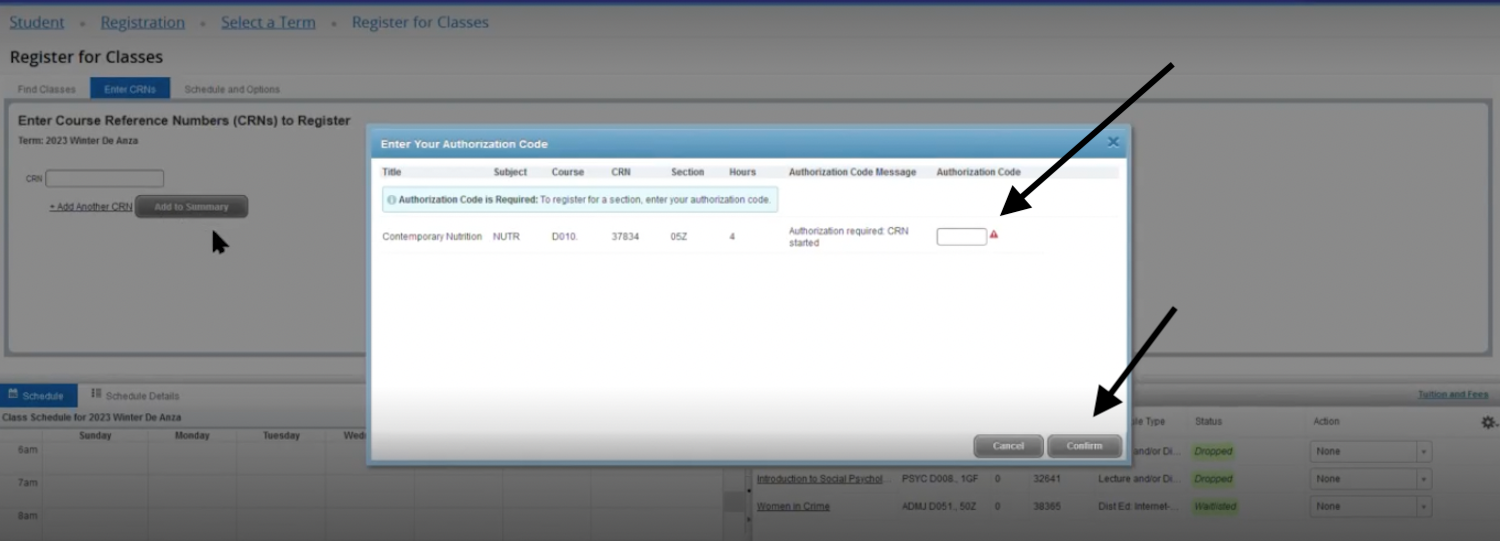Expand Action dropdown for Women in Crime
This screenshot has height=541, width=1500.
coord(1370,507)
